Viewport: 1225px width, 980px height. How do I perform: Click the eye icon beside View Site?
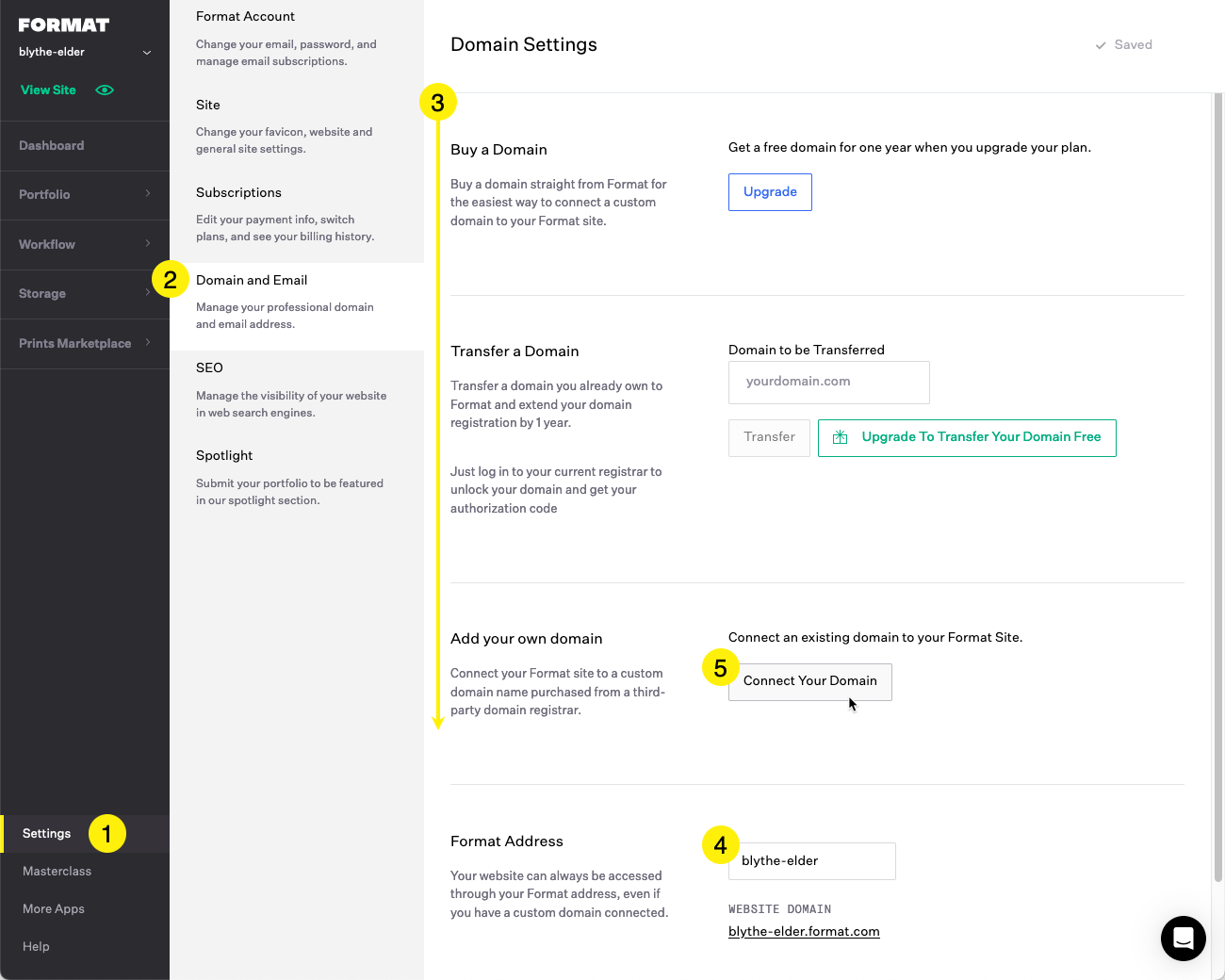pyautogui.click(x=105, y=90)
